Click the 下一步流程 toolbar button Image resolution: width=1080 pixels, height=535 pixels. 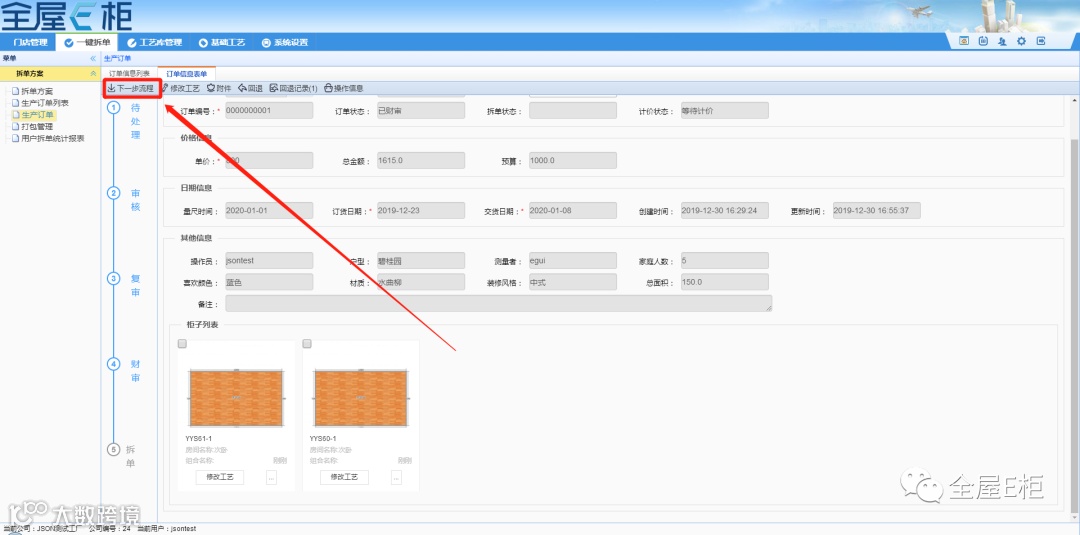click(130, 88)
